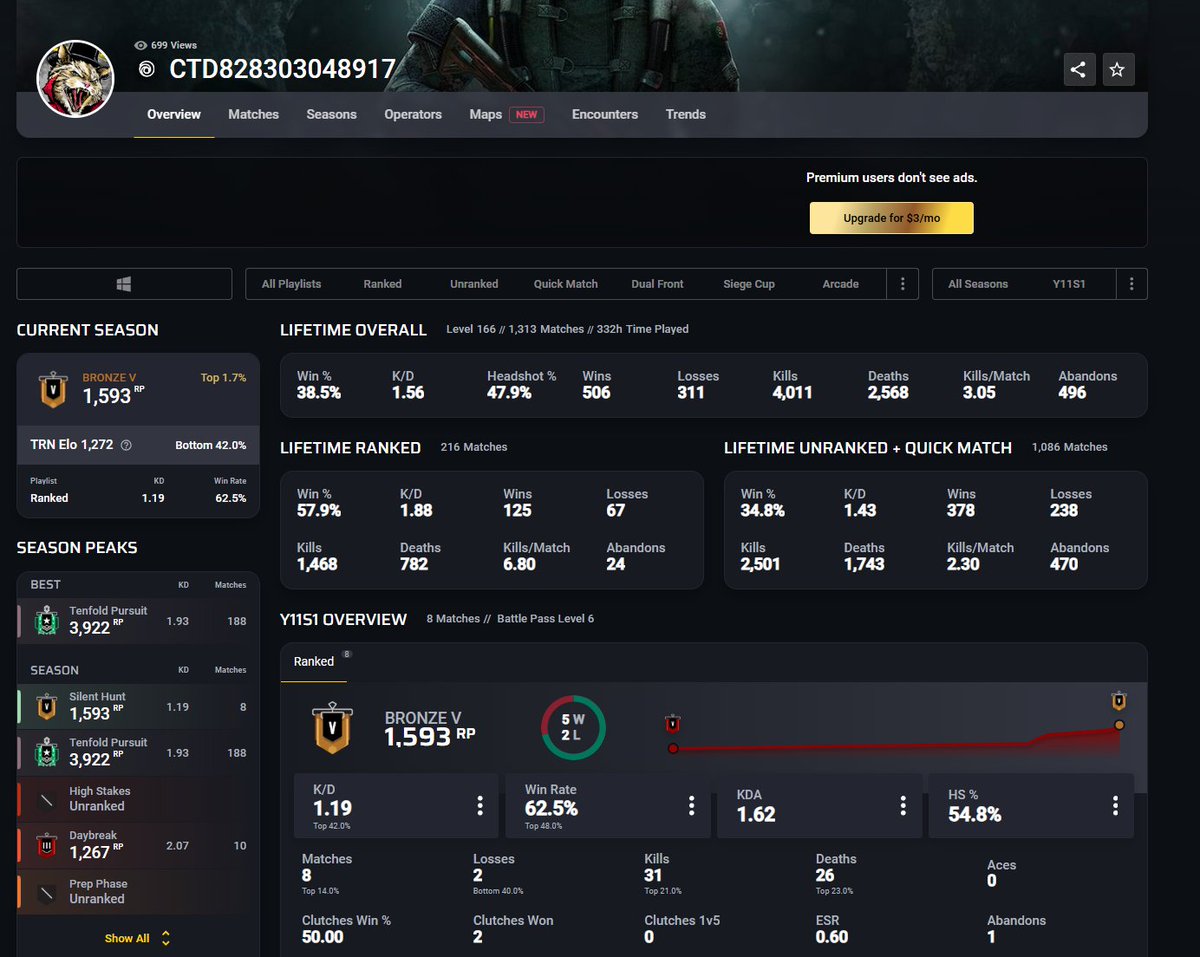Click Tenfold Pursuit icon in SEASON list
This screenshot has width=1200, height=957.
coord(49,752)
